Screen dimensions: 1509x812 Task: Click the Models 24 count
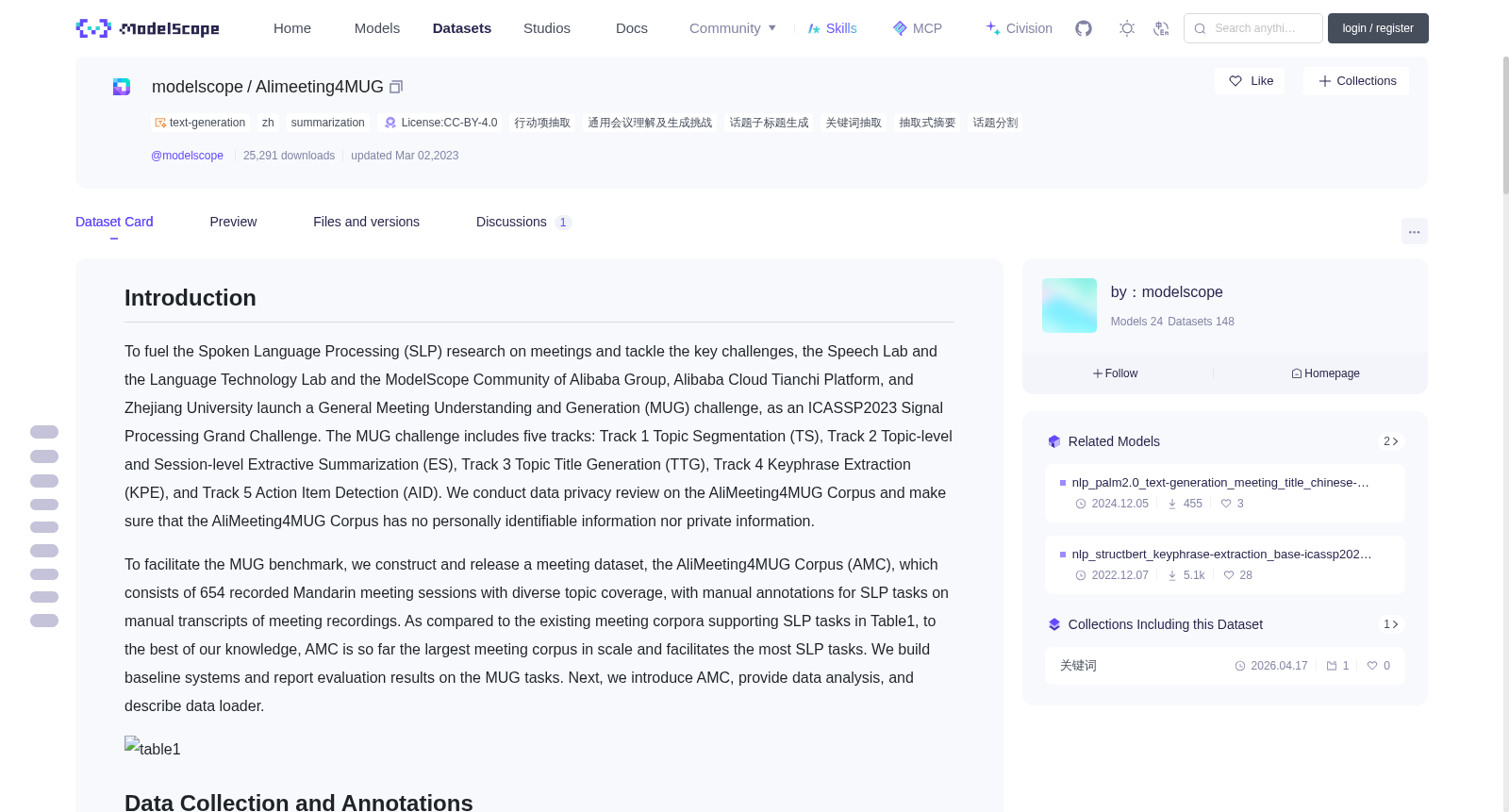click(x=1136, y=322)
